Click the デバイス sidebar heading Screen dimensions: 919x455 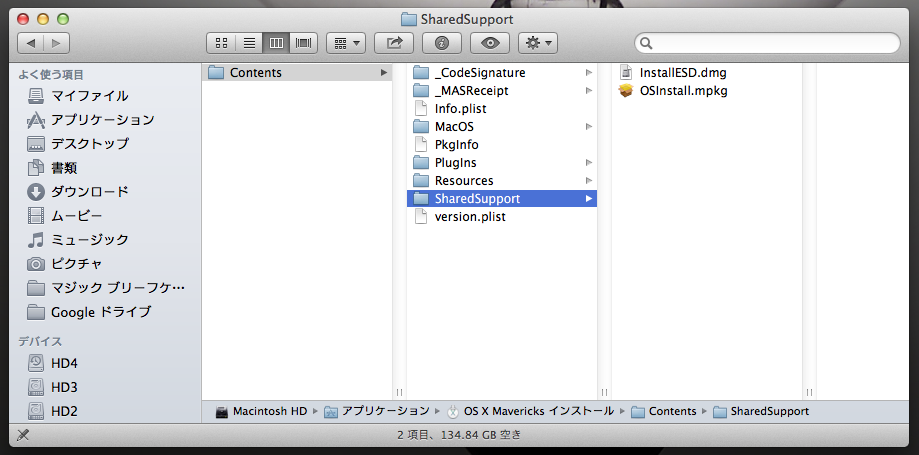(x=40, y=341)
